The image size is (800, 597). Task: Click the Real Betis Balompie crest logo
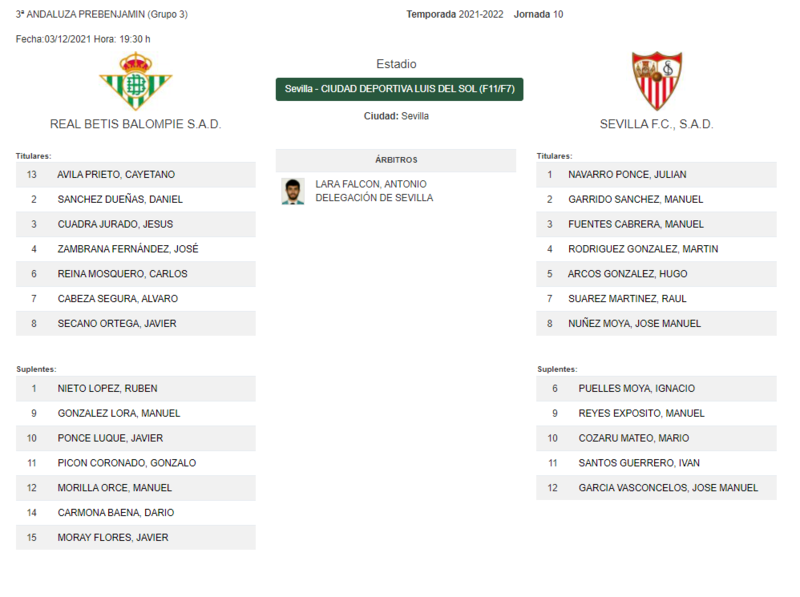pos(136,81)
